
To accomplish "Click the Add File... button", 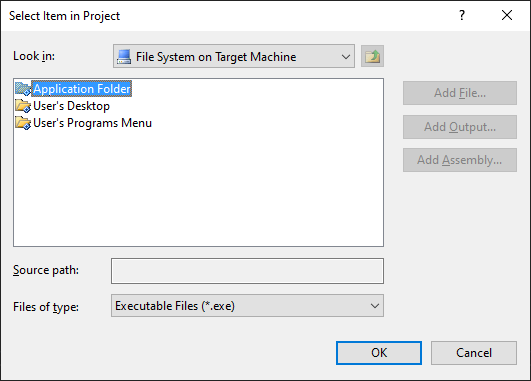I will click(460, 93).
